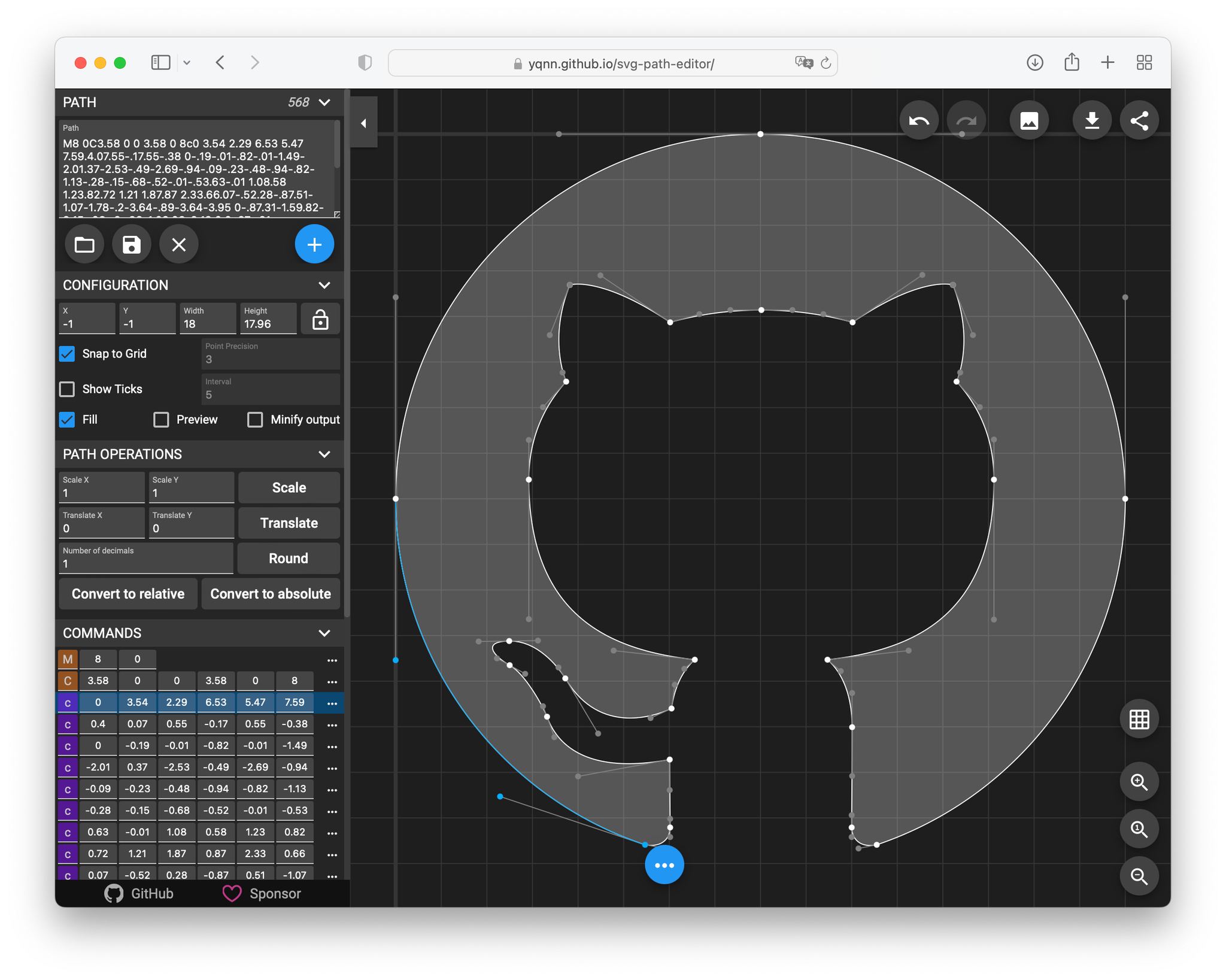
Task: Click the Scale Y input field
Action: coord(191,487)
